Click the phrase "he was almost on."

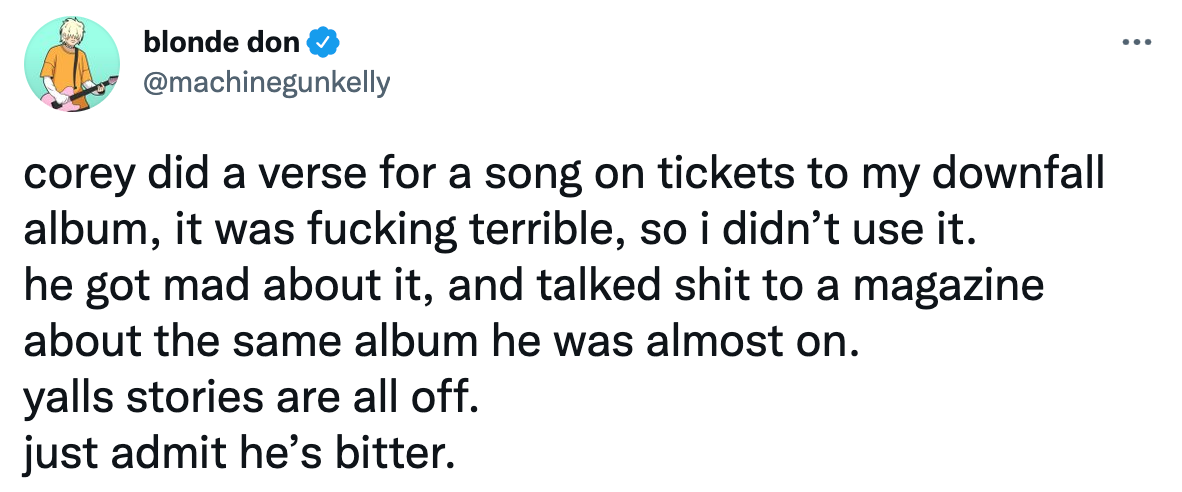674,343
